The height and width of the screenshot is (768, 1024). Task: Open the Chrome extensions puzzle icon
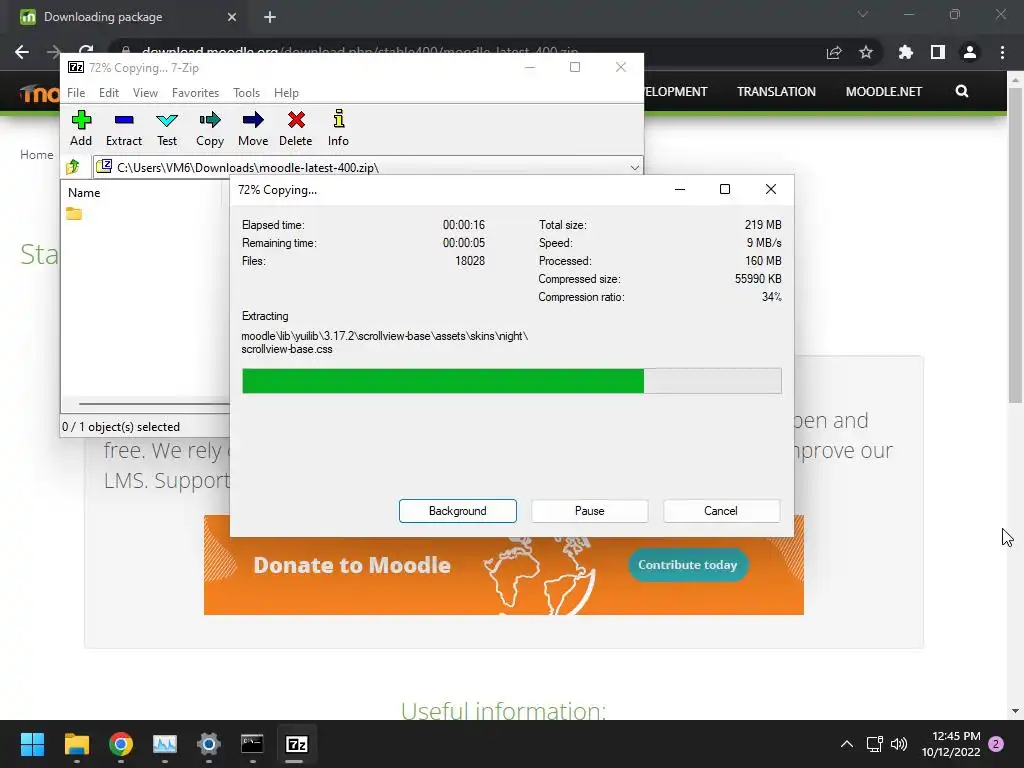tap(906, 52)
